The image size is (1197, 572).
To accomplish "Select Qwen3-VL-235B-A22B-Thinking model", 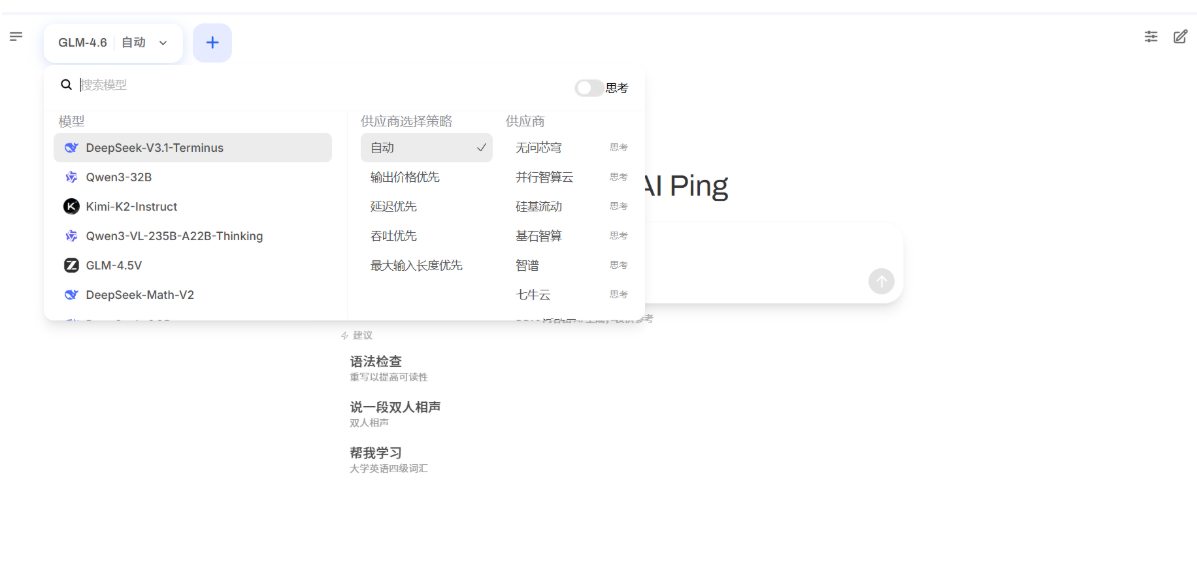I will [x=192, y=236].
